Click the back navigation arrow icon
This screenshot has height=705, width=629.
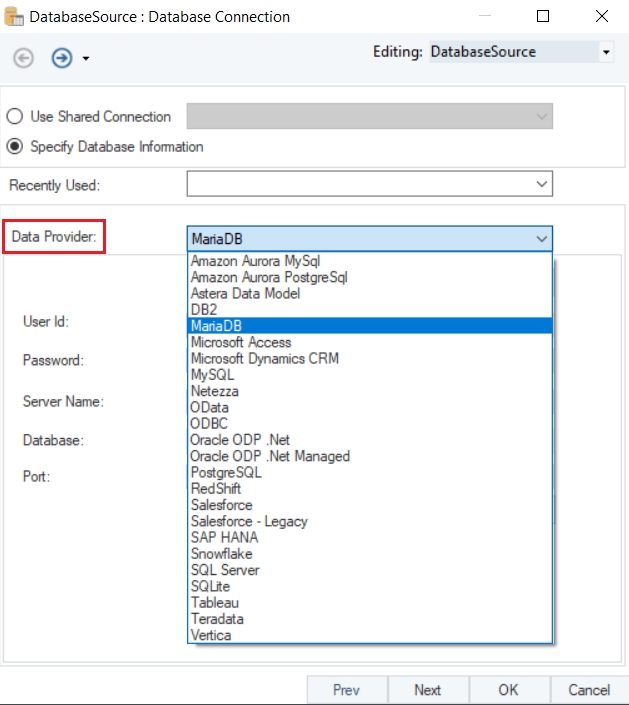(23, 58)
